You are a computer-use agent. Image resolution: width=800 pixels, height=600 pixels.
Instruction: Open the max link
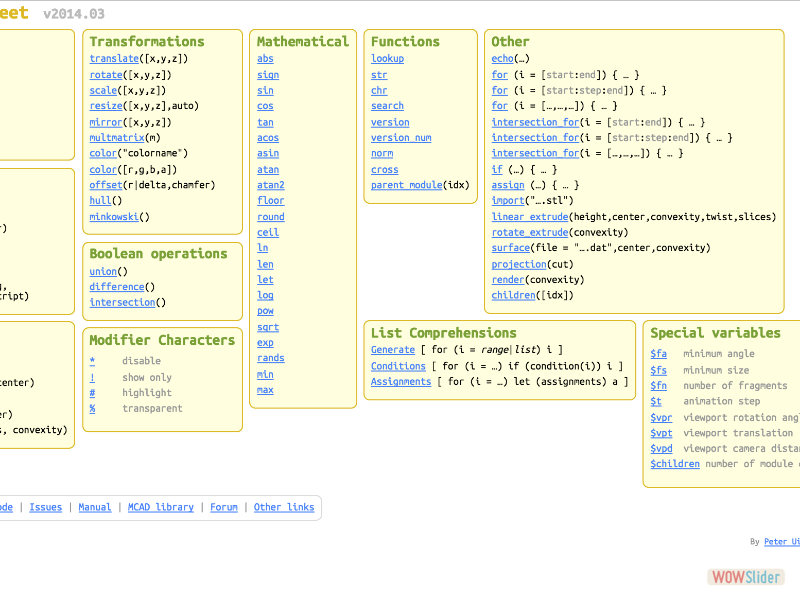pyautogui.click(x=265, y=390)
